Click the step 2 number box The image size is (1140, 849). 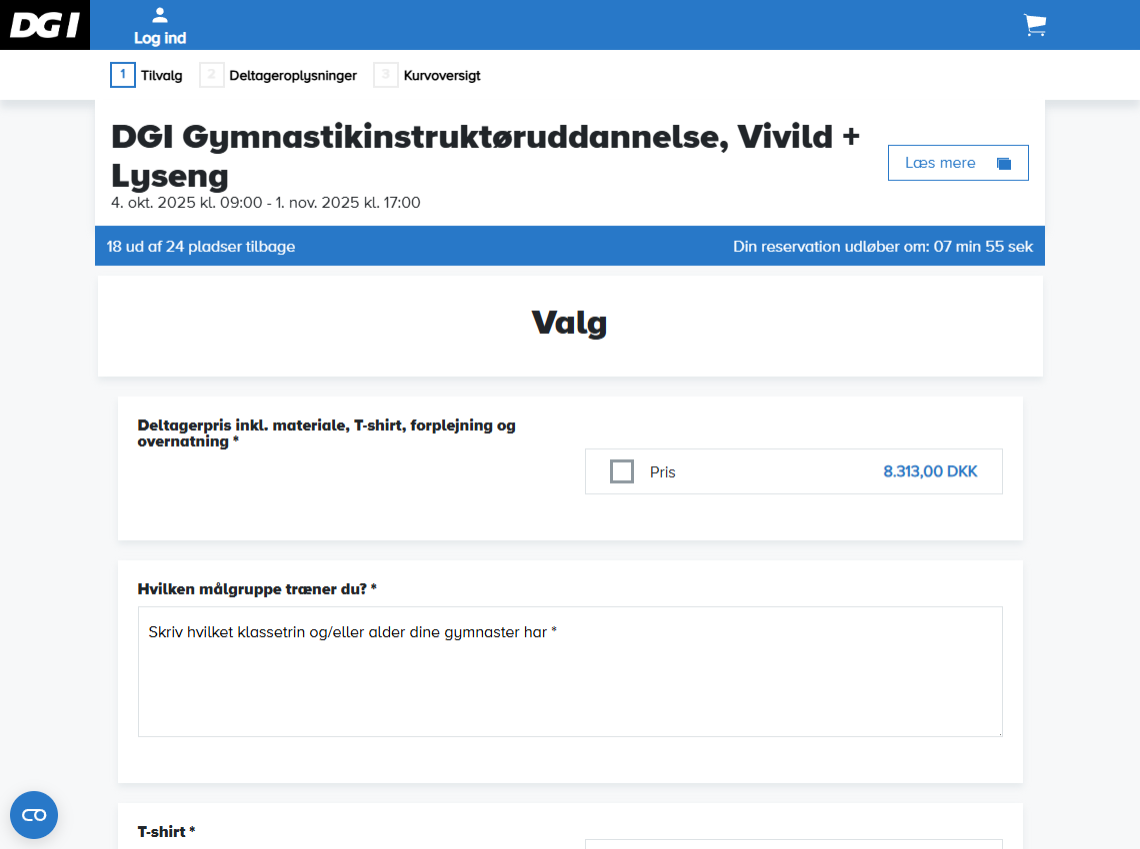point(212,75)
